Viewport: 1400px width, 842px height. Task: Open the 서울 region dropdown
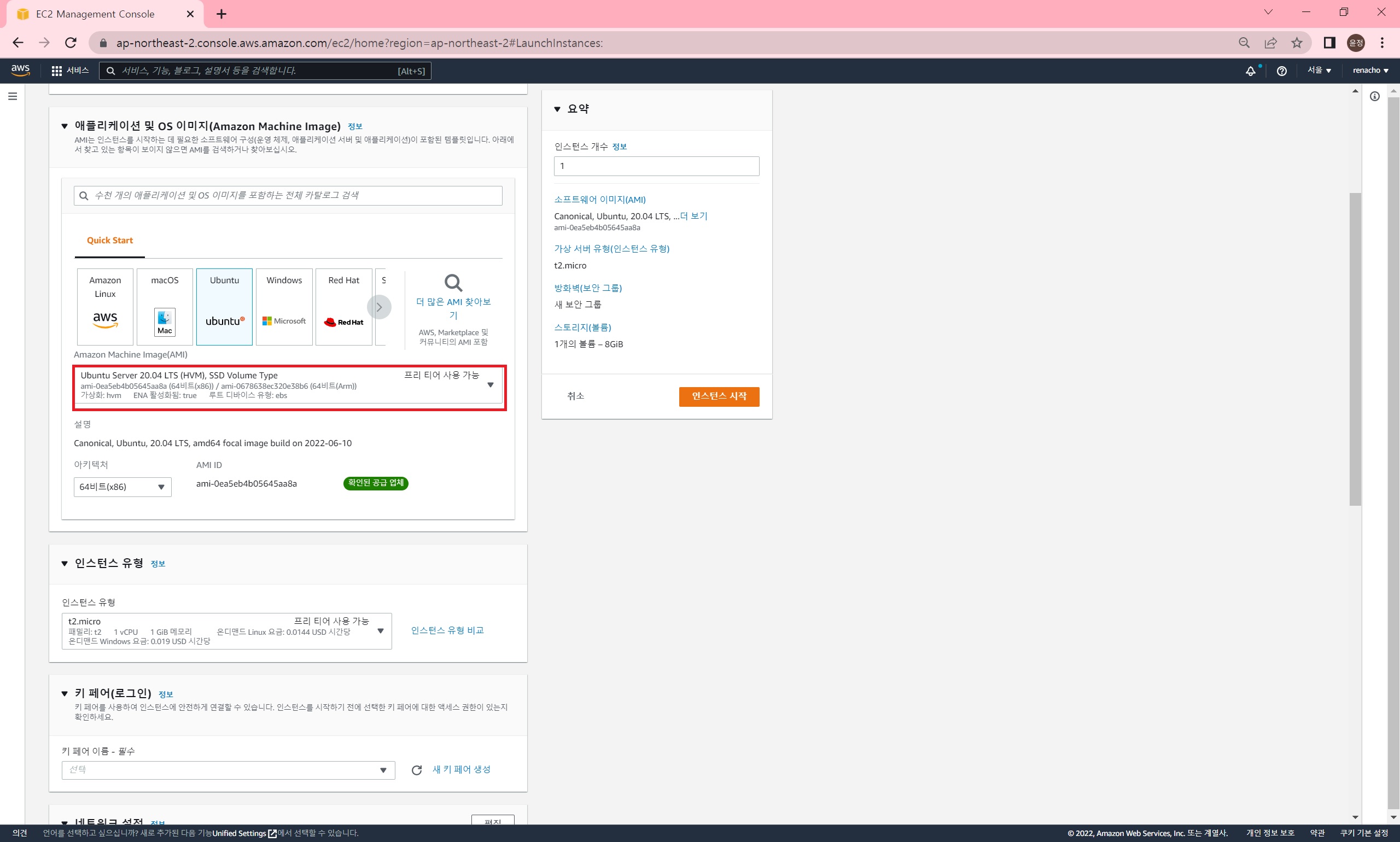(1319, 71)
